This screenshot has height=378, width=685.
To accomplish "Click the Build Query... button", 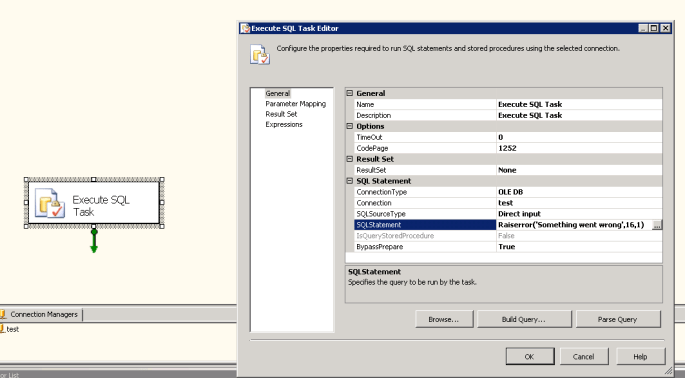I will [524, 319].
